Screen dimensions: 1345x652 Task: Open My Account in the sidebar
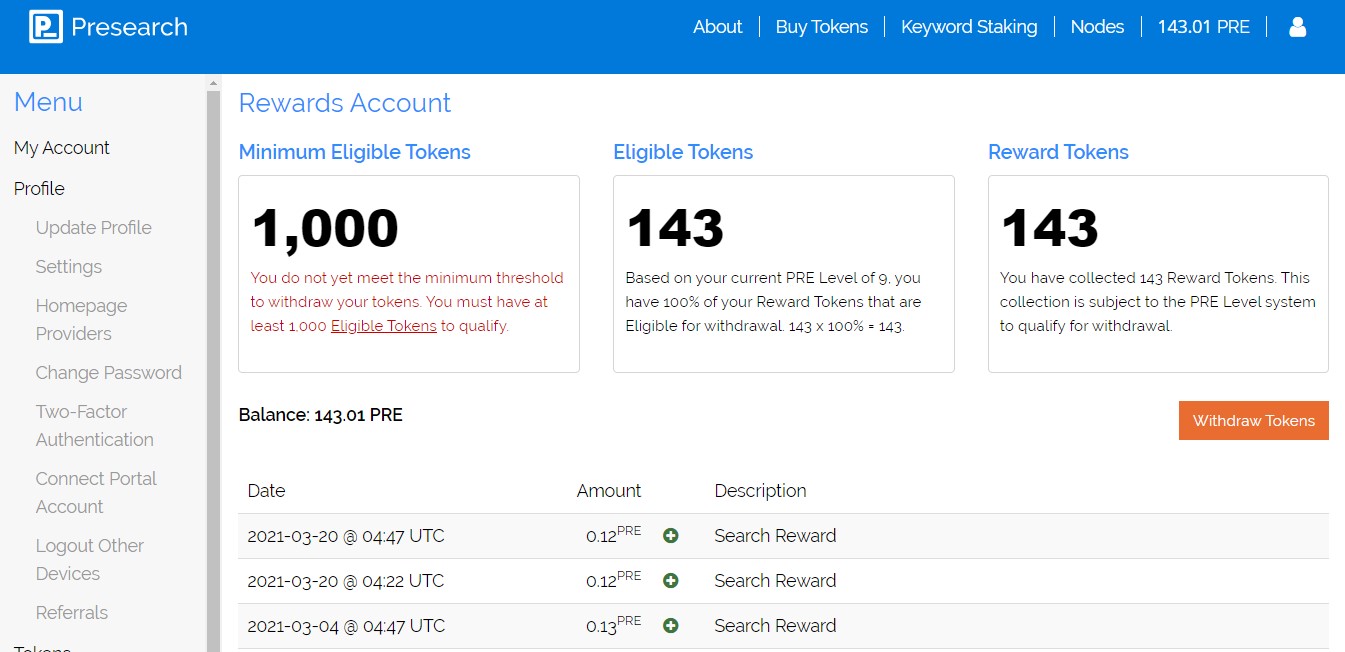pyautogui.click(x=62, y=148)
